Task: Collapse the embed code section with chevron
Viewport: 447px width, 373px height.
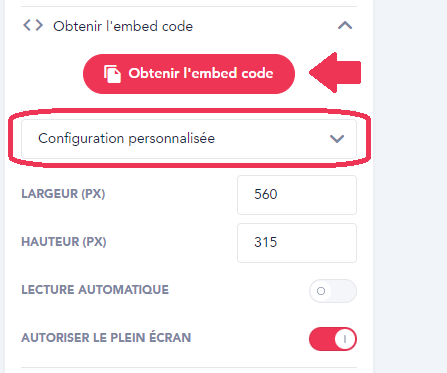Action: click(x=345, y=25)
